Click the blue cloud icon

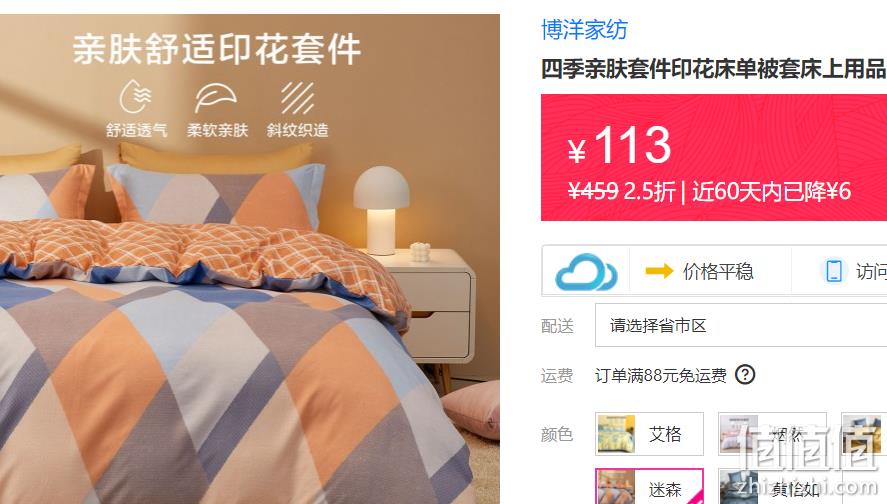click(x=586, y=271)
